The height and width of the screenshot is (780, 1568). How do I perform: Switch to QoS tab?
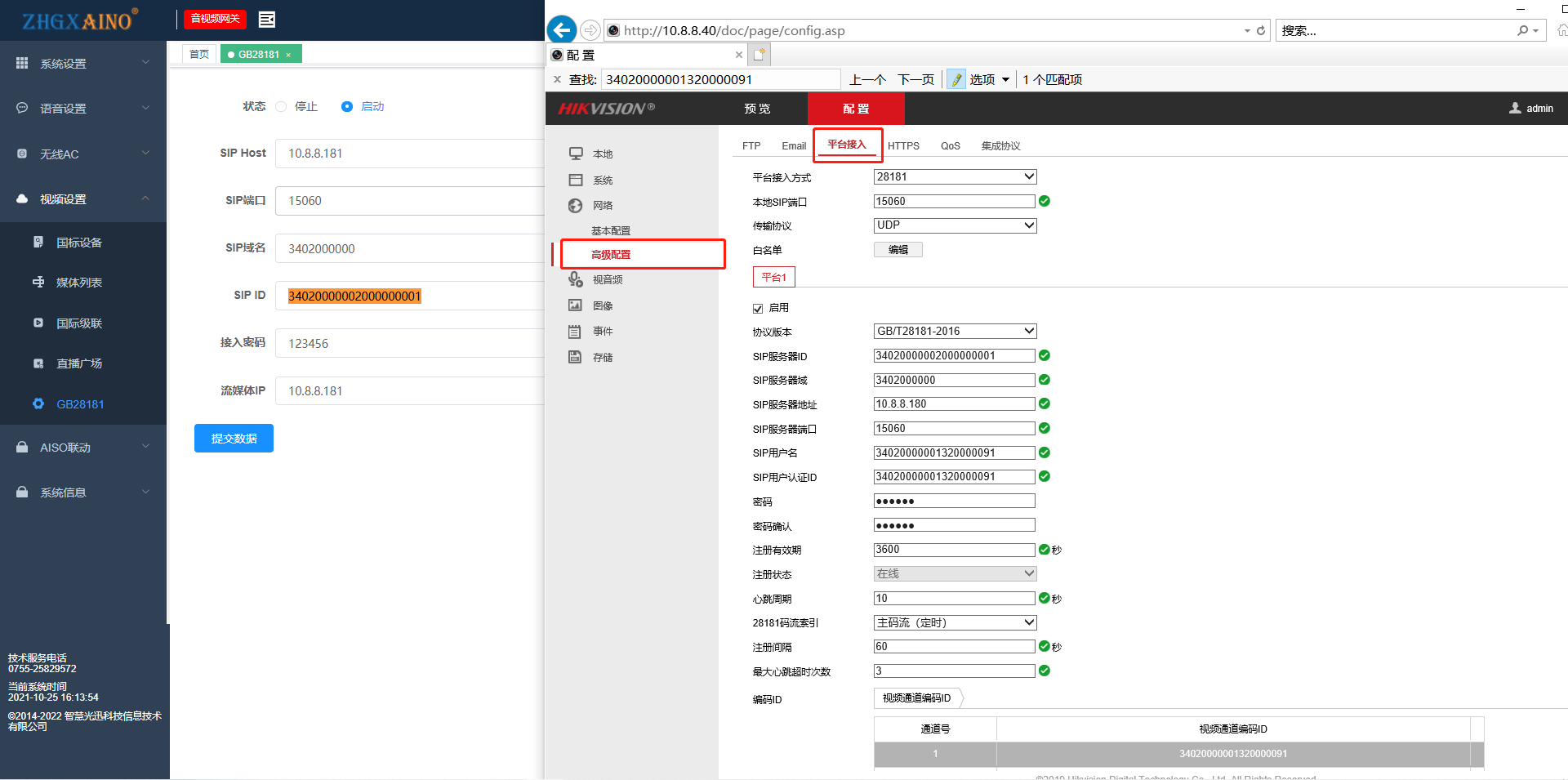(950, 145)
